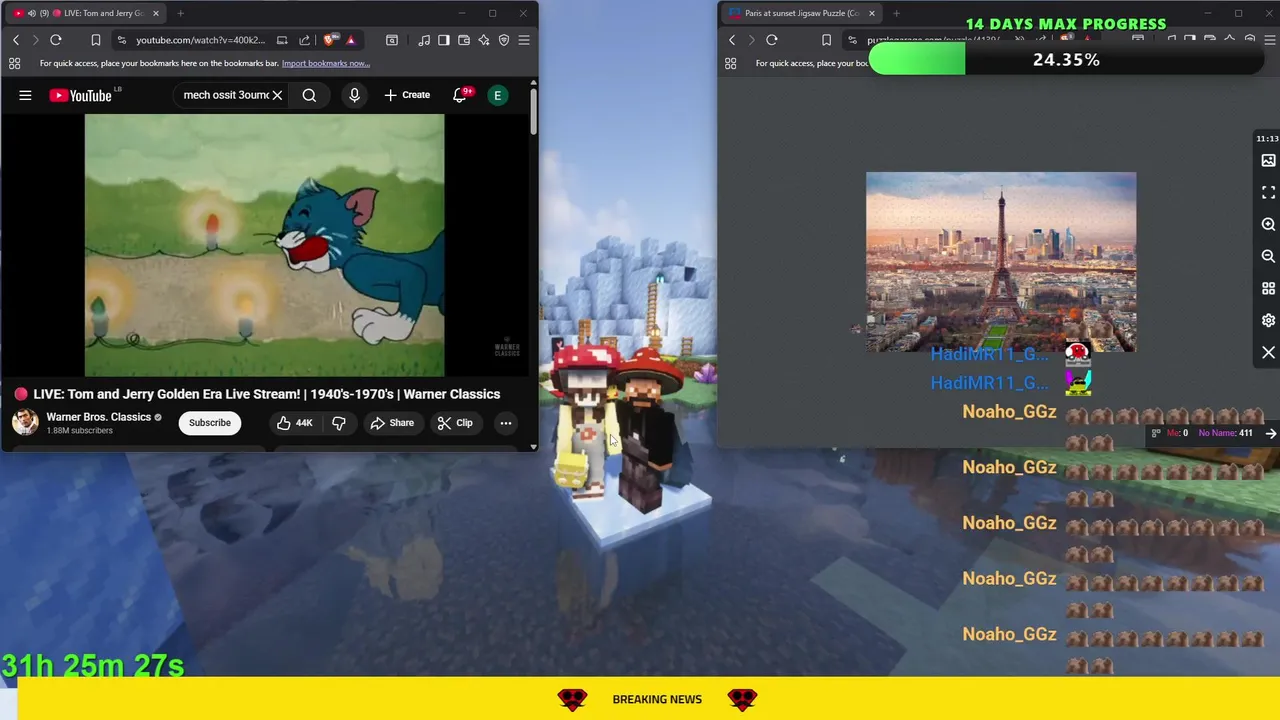Click the YouTube logo home link

pyautogui.click(x=80, y=95)
